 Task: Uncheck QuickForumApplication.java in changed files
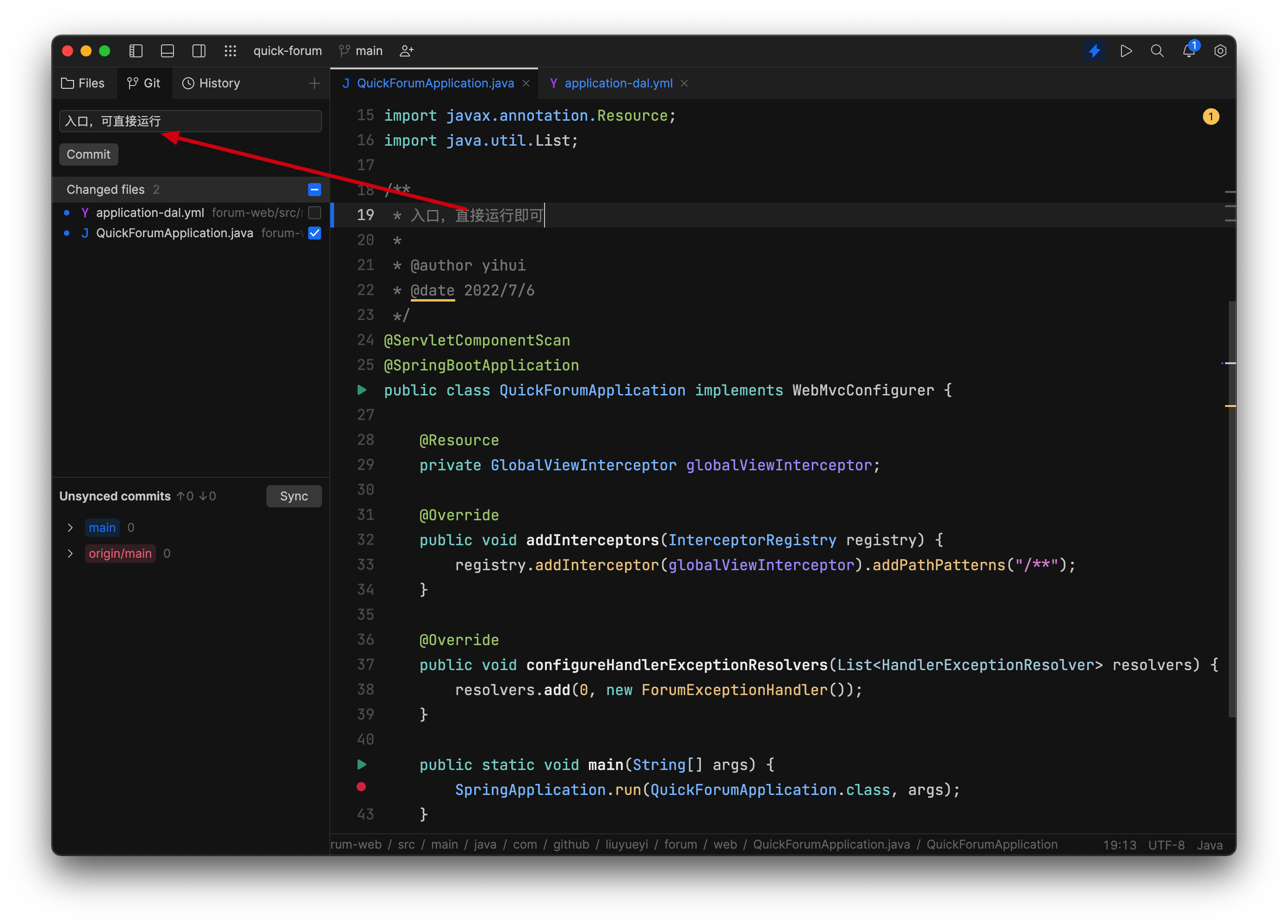coord(315,233)
